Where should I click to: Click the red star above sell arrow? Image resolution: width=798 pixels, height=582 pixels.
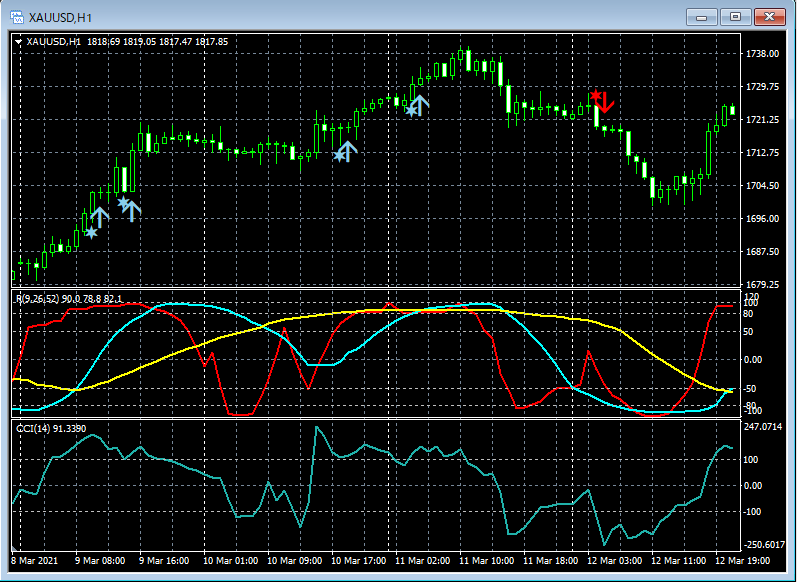point(594,95)
